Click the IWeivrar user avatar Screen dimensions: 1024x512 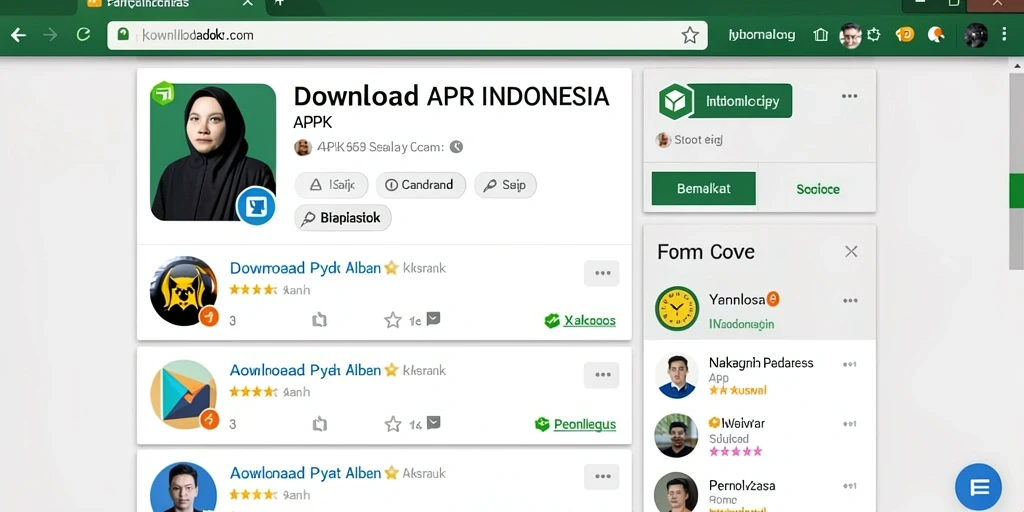click(676, 436)
